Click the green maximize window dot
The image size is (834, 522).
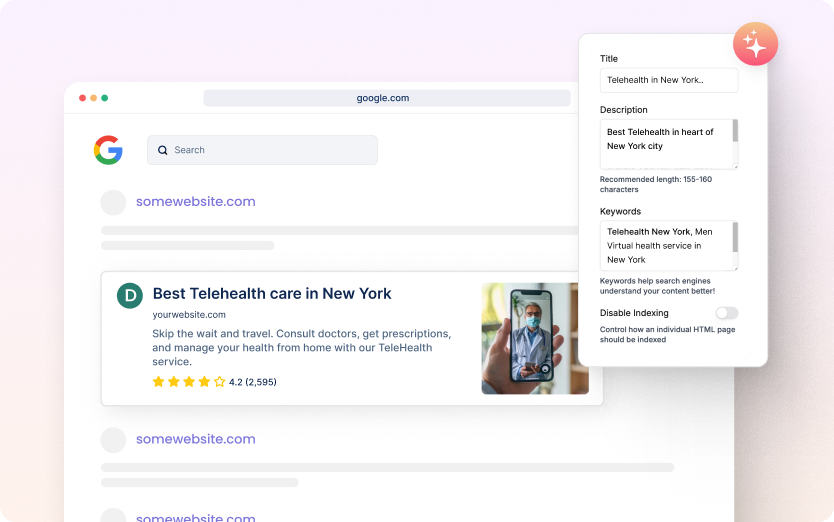[105, 98]
